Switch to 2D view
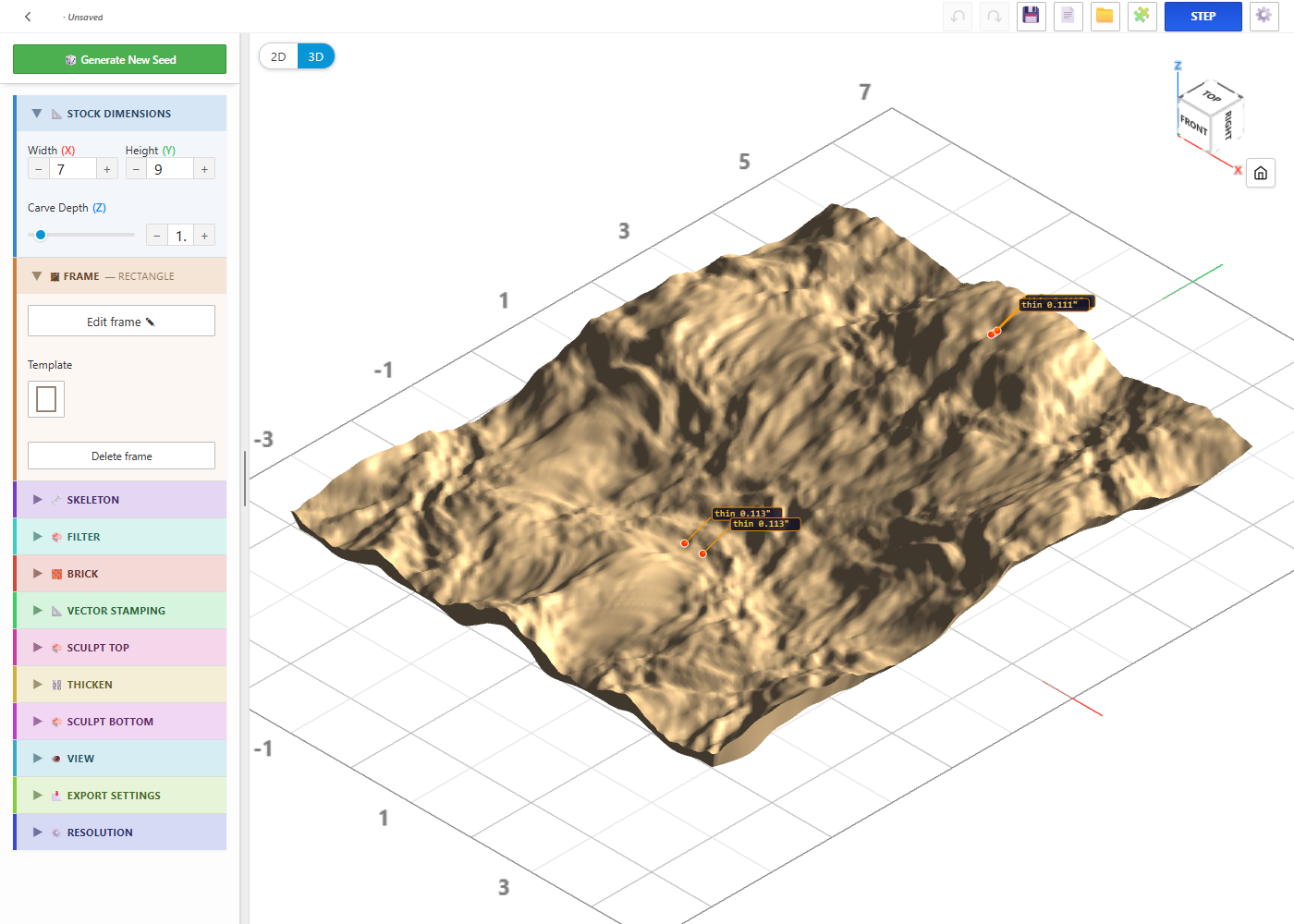The width and height of the screenshot is (1294, 924). click(278, 56)
